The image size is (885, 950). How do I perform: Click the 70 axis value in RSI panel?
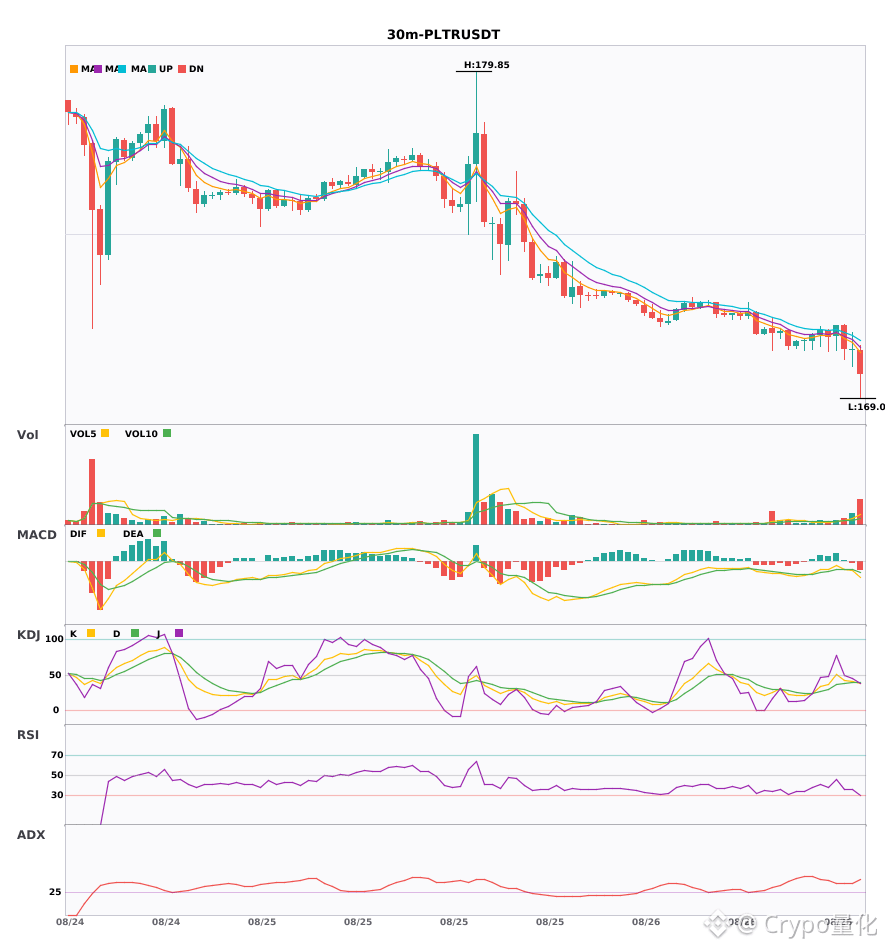pos(57,755)
